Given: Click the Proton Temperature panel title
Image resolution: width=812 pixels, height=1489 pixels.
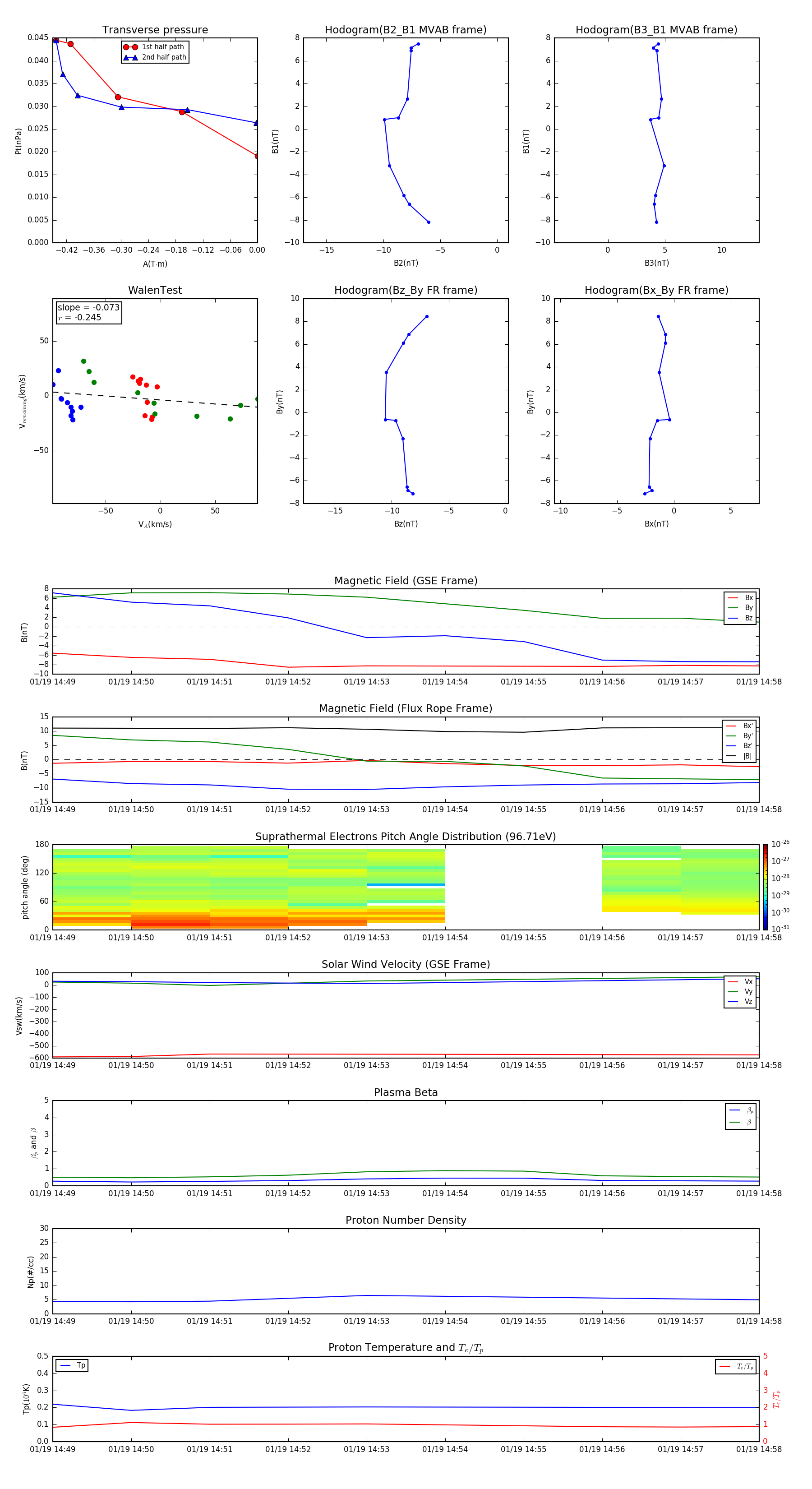Looking at the screenshot, I should coord(406,1348).
